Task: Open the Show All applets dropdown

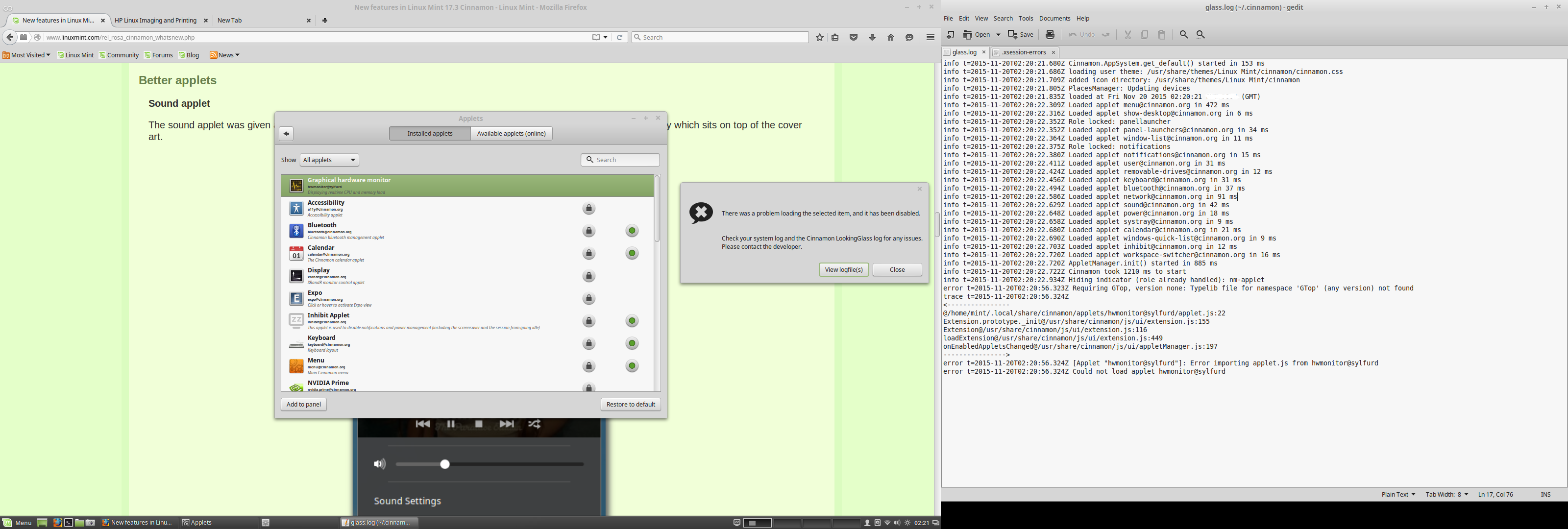Action: (x=329, y=160)
